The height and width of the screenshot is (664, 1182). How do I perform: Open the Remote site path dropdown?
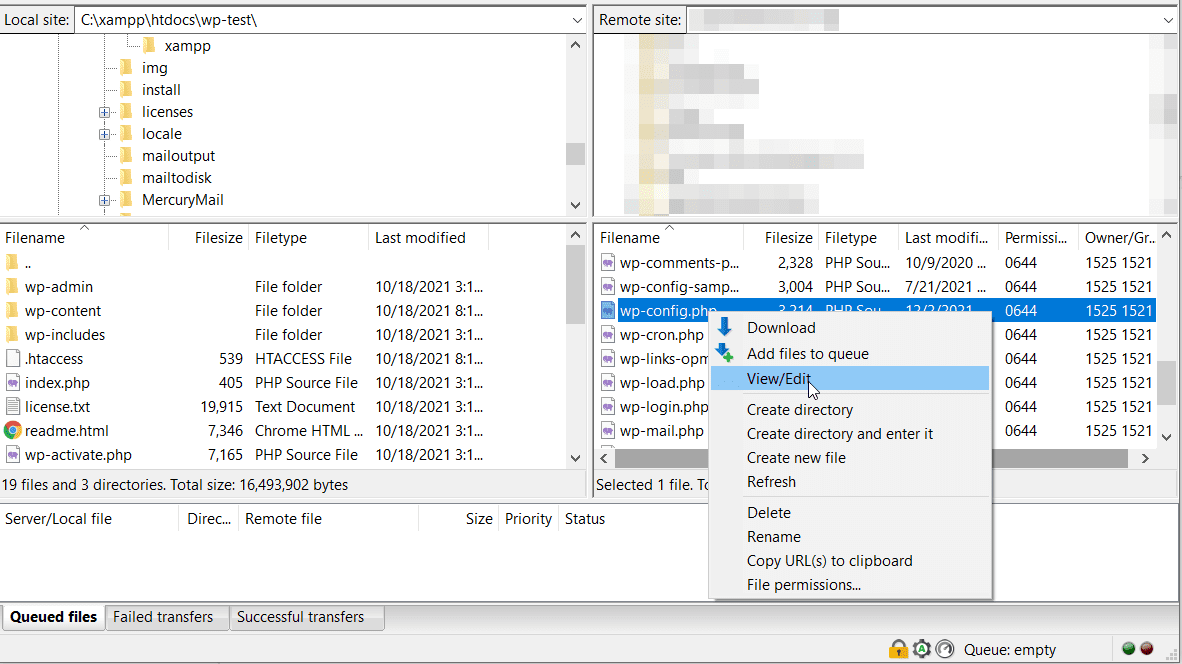click(x=1168, y=20)
